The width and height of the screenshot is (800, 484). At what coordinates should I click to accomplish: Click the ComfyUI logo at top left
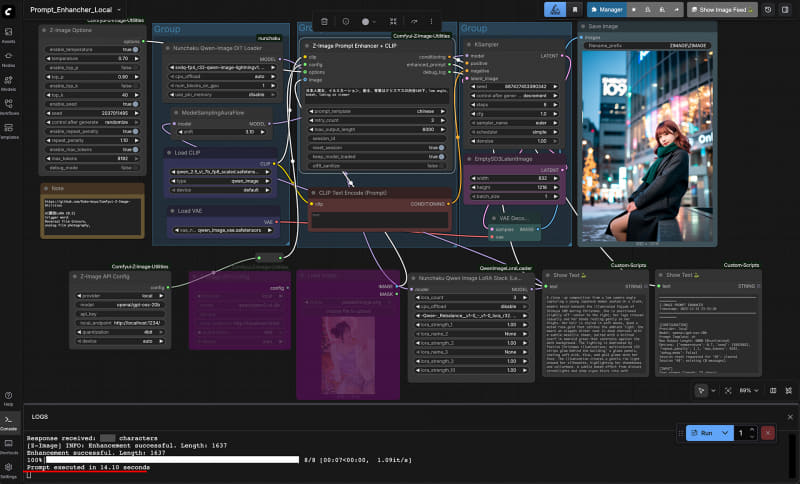tap(9, 10)
